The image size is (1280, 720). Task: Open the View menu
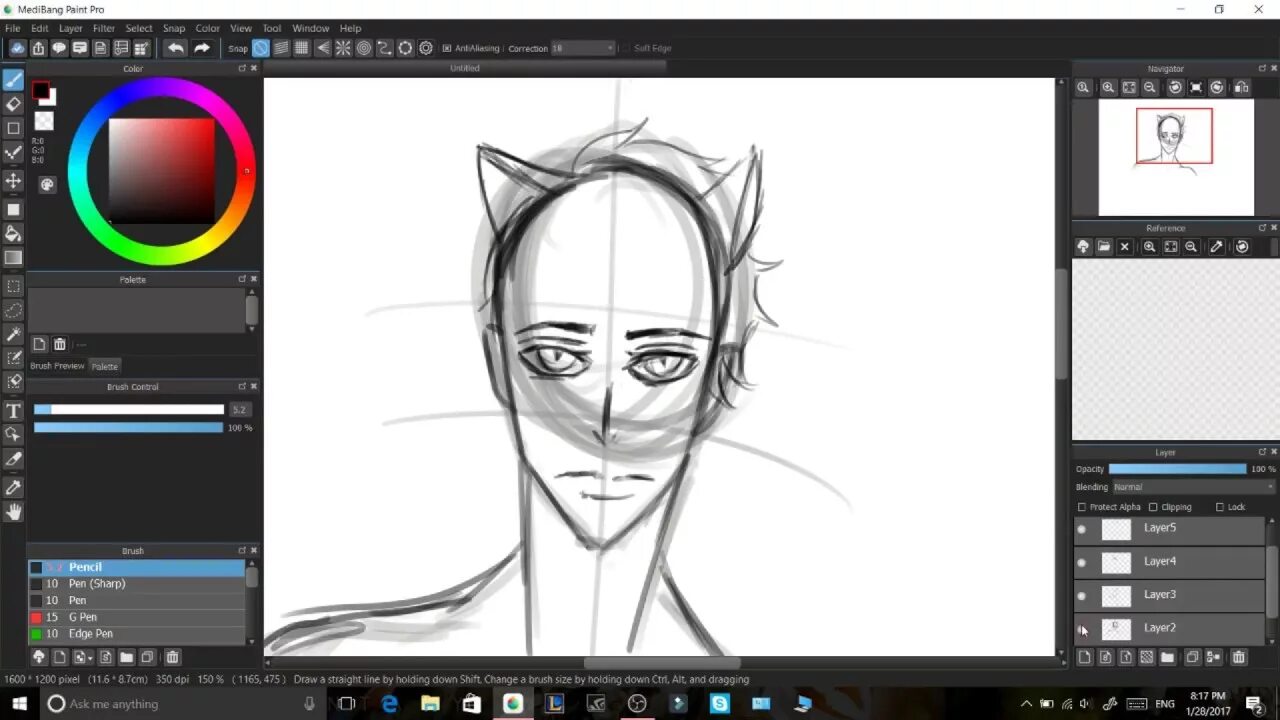[x=241, y=28]
